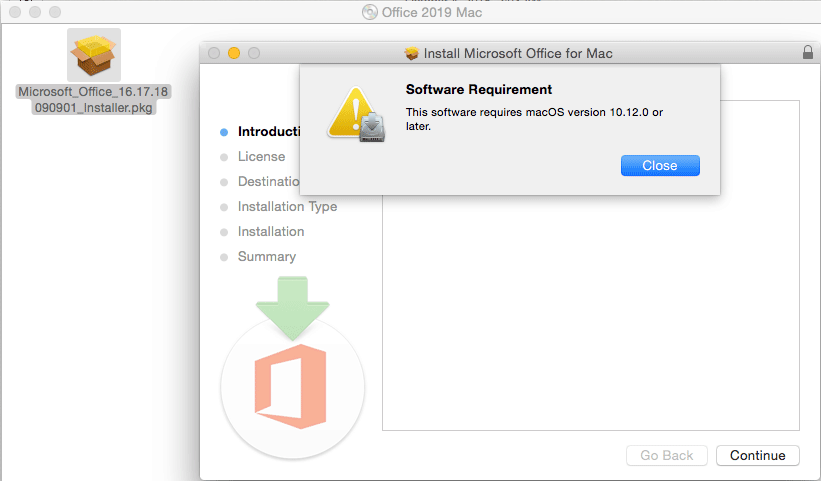Screen dimensions: 821x481
Task: Select the License step
Action: point(261,156)
